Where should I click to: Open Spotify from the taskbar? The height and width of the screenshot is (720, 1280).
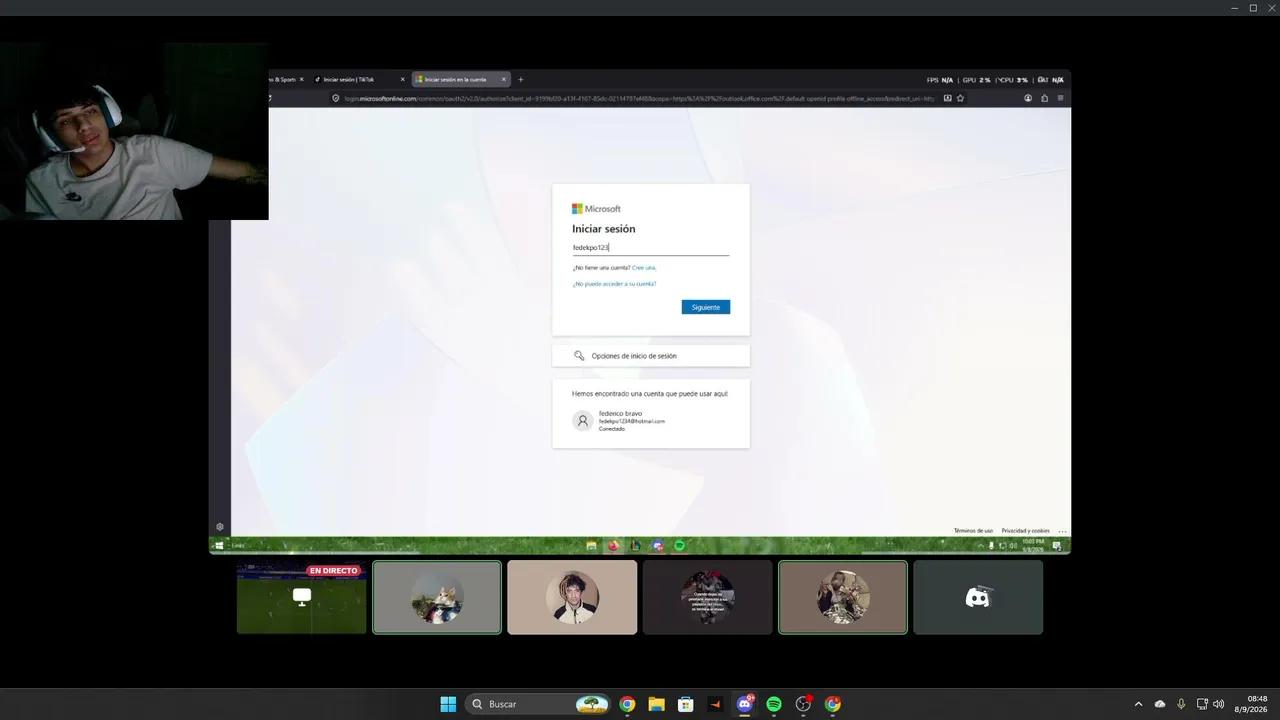(x=774, y=704)
